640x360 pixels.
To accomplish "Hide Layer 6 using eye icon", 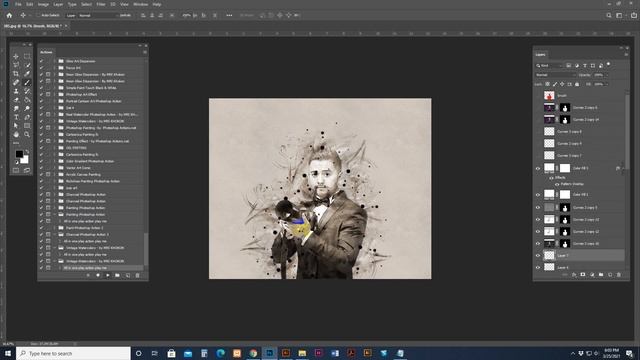I will [x=538, y=267].
